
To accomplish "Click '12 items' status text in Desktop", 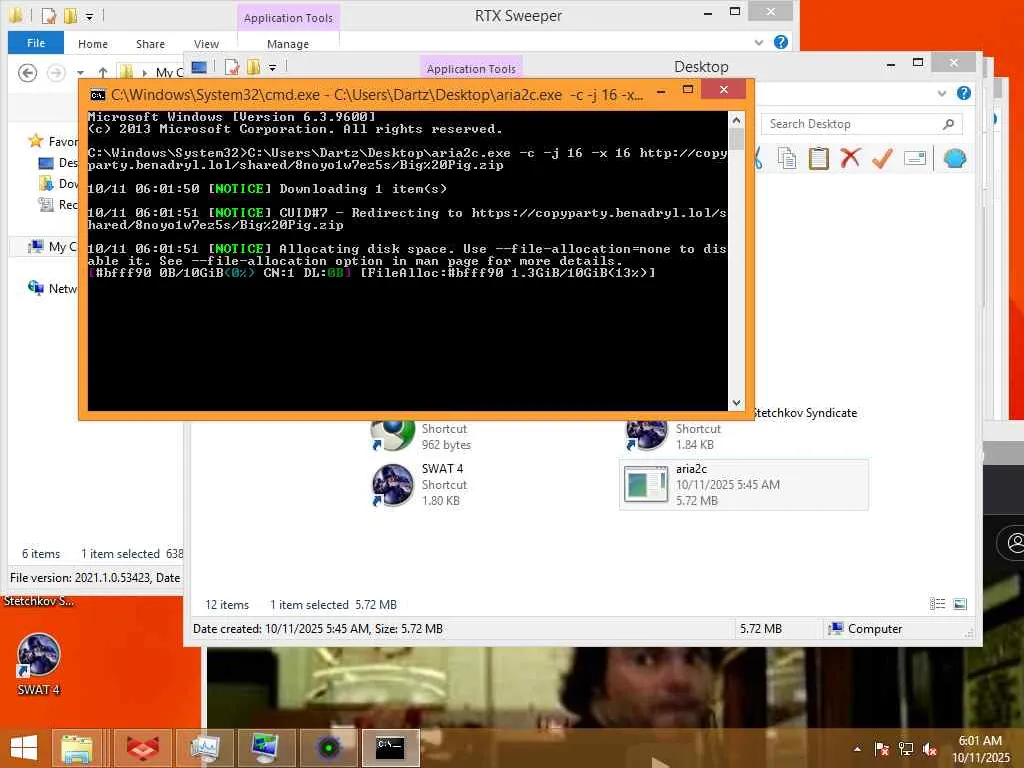I will (x=227, y=605).
